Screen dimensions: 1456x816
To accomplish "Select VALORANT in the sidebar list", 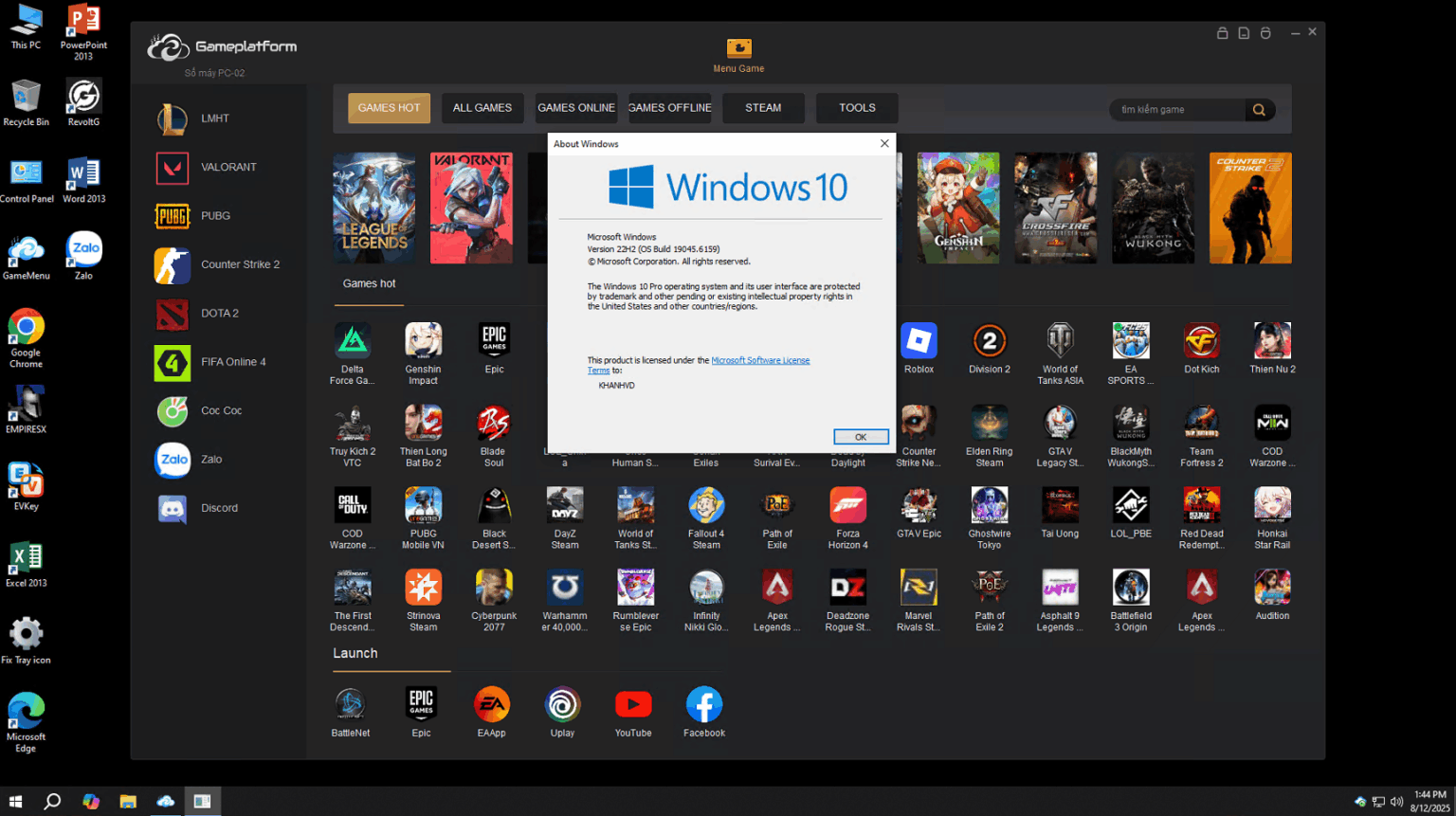I will coord(227,168).
